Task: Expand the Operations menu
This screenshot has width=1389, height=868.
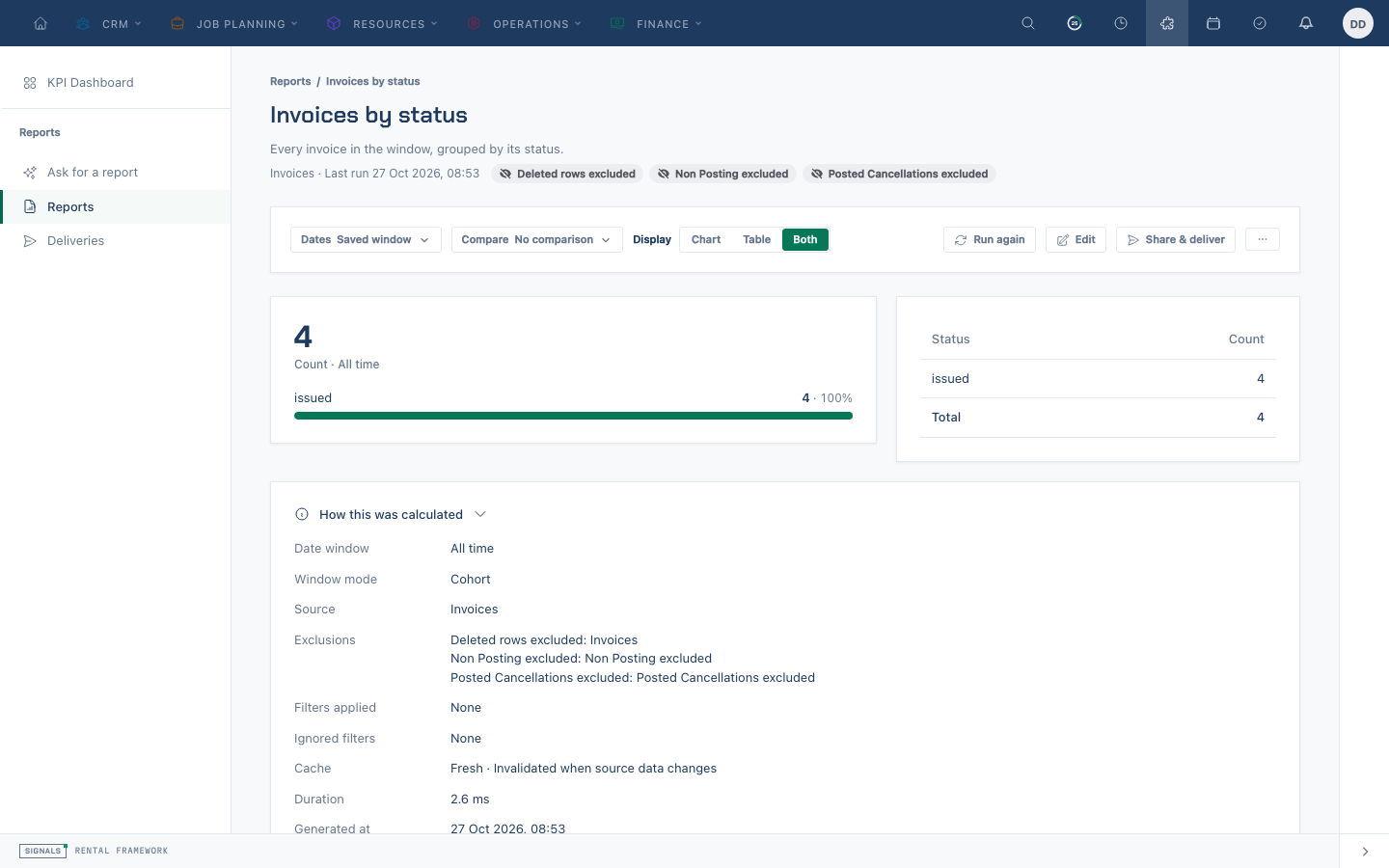Action: coord(525,23)
